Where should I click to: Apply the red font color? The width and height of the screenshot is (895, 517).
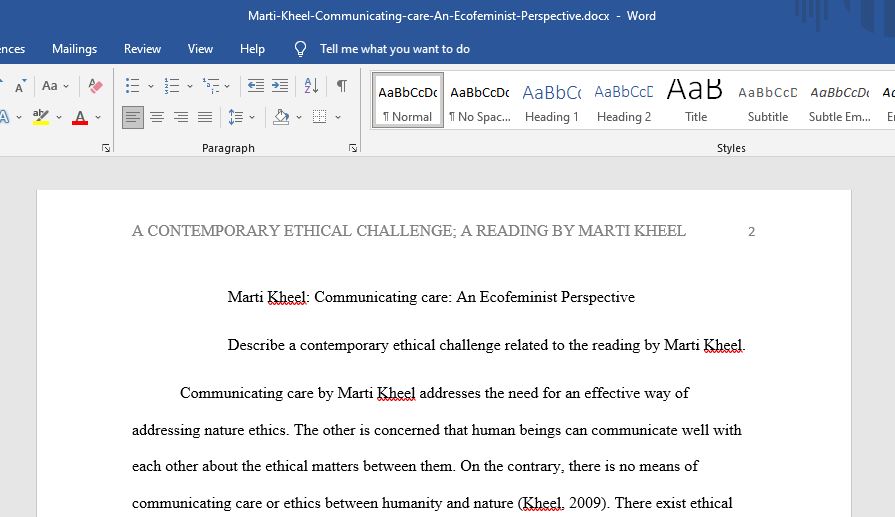pos(80,118)
